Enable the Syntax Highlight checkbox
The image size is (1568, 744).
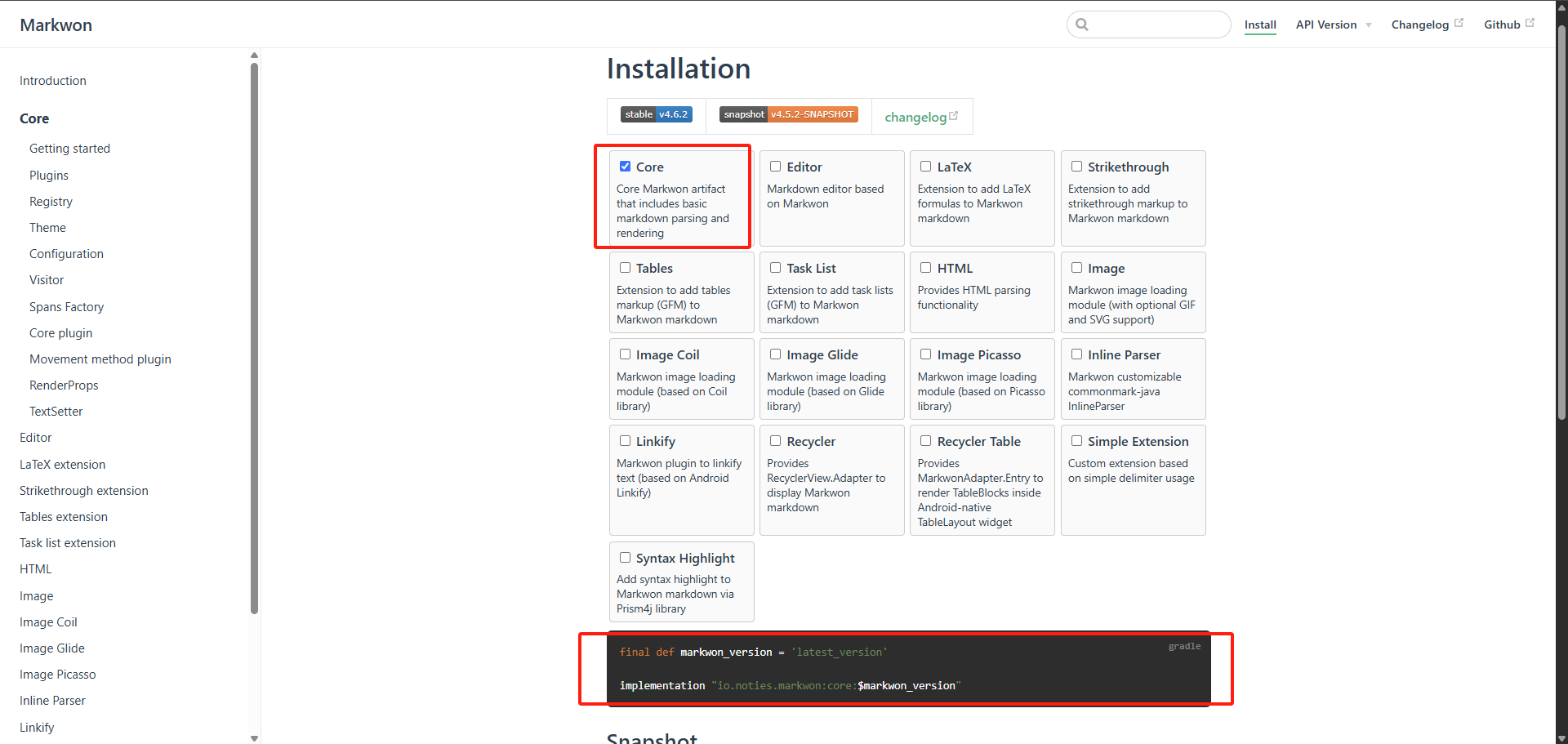click(x=625, y=557)
